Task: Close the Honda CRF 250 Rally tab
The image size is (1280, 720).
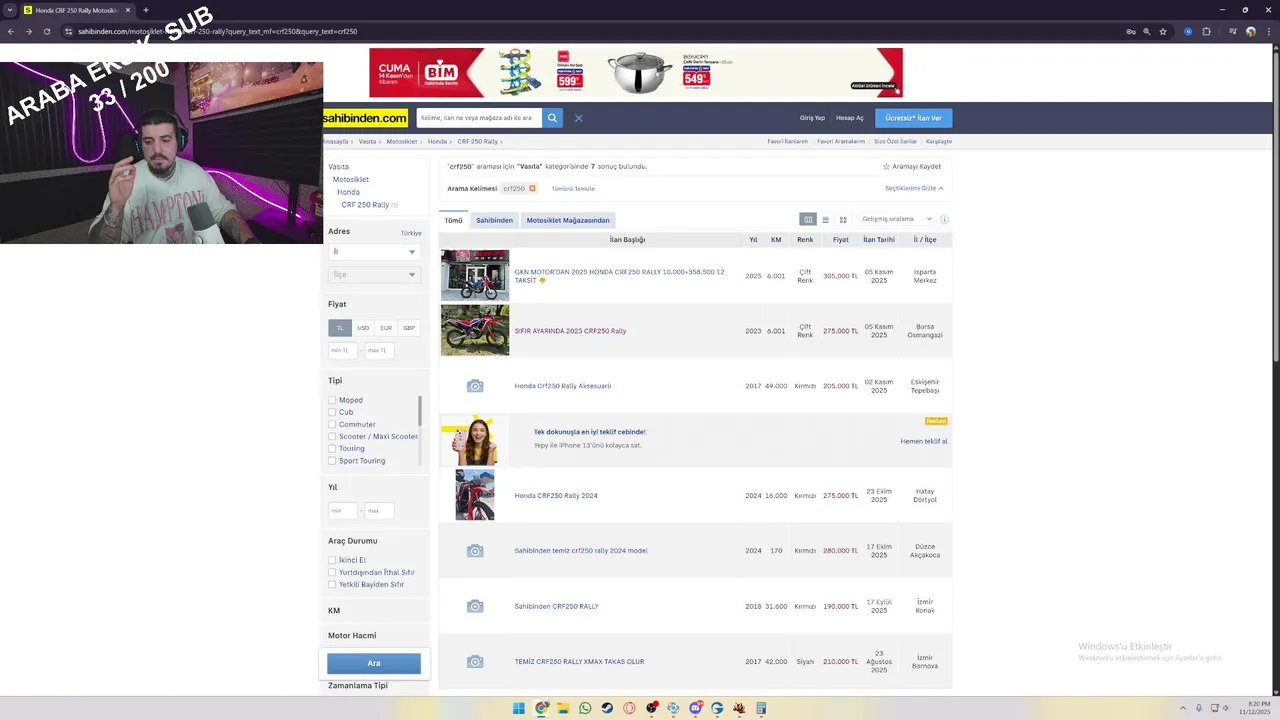Action: coord(128,10)
